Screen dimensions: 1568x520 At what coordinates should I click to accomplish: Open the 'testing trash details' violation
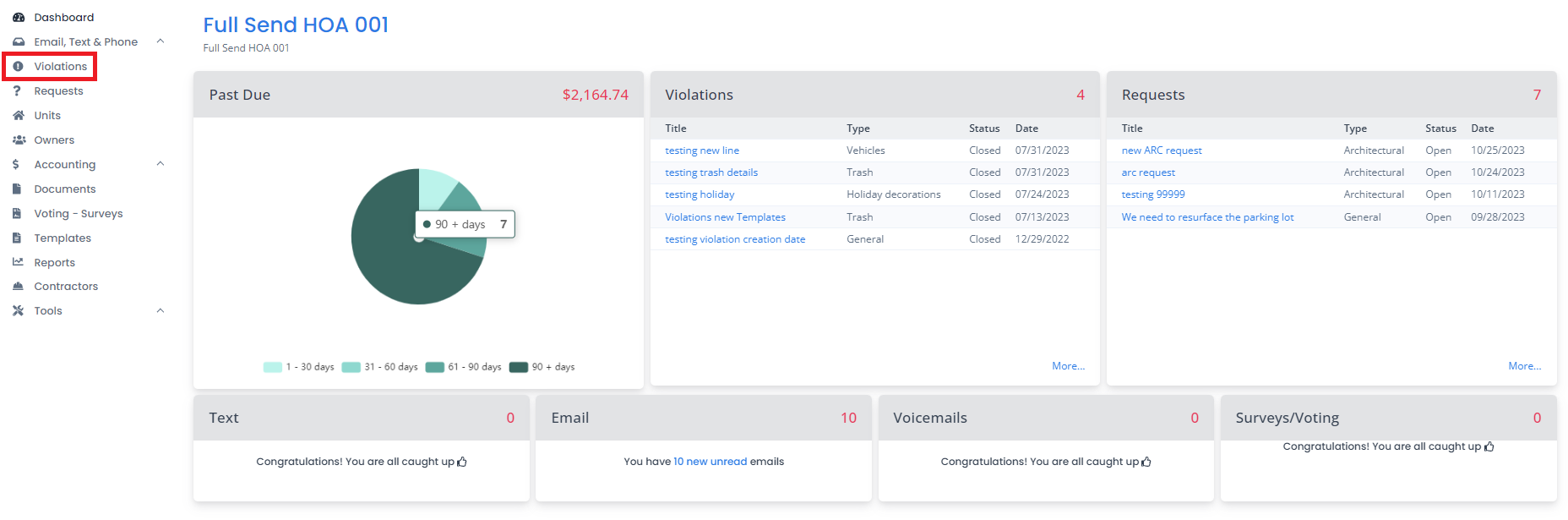(x=711, y=172)
